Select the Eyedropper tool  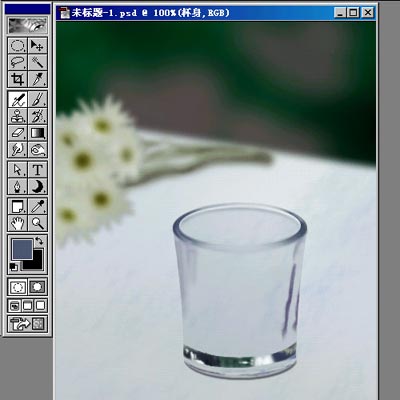tap(37, 206)
